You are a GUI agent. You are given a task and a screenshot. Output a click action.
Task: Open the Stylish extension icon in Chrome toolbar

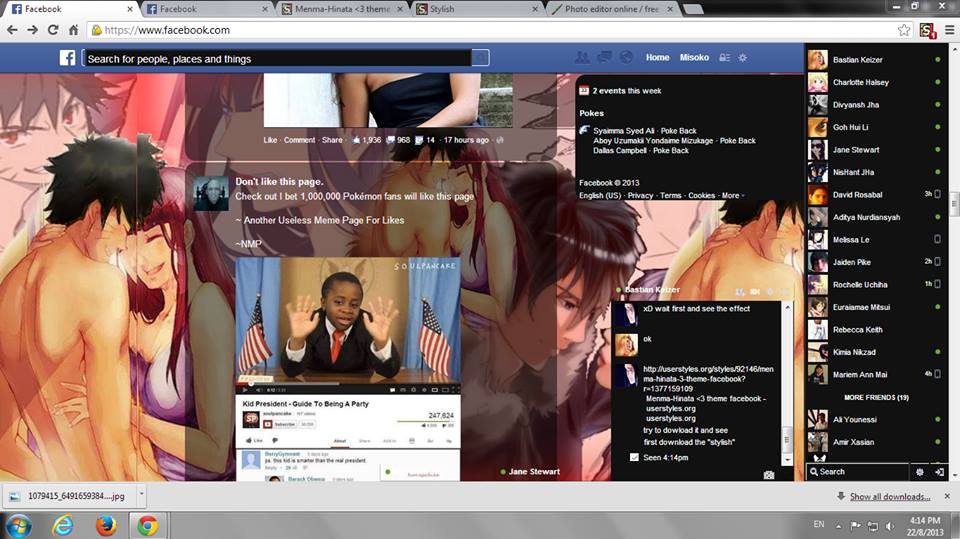click(927, 30)
